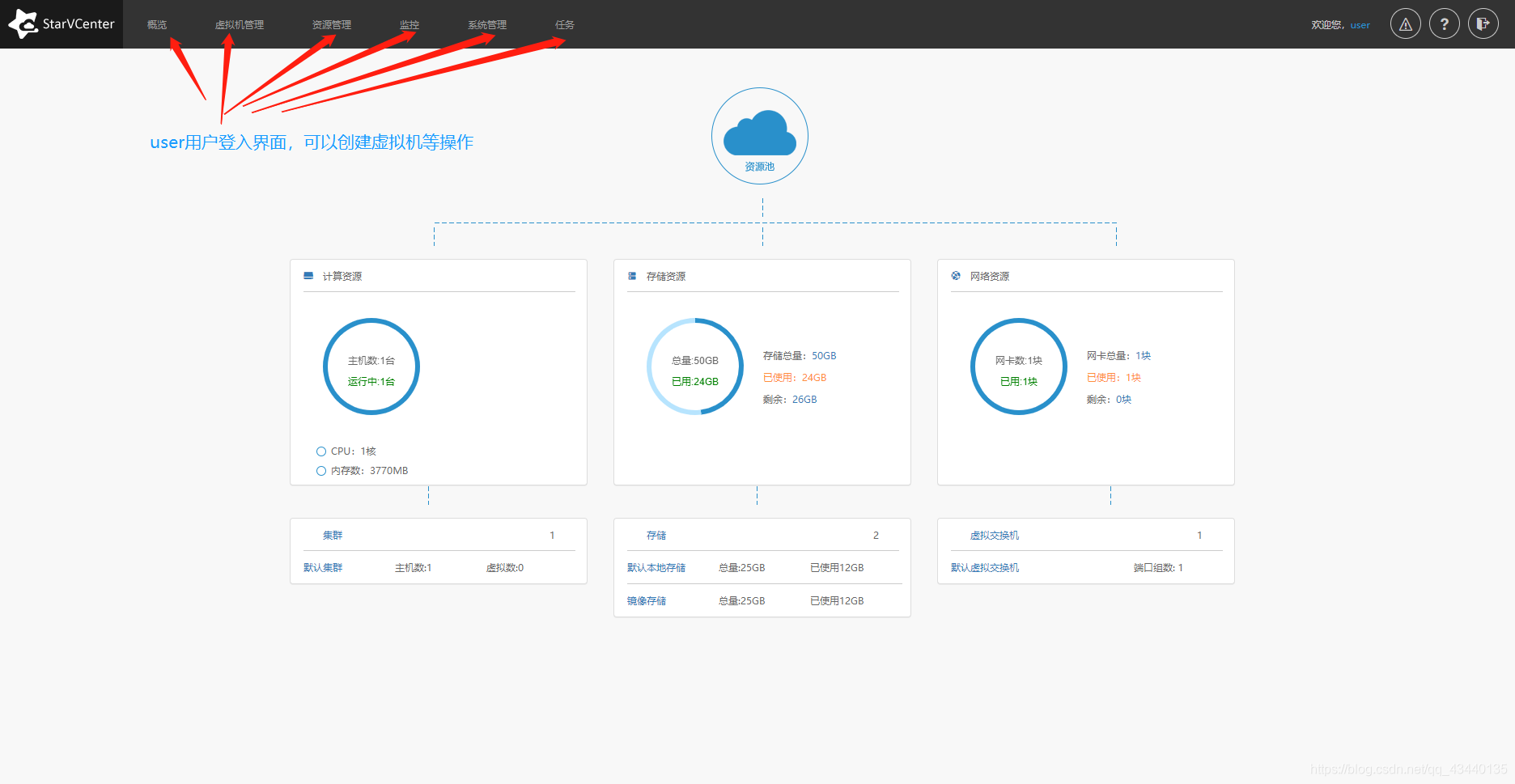Click the 资源池 cloud icon
The height and width of the screenshot is (784, 1515).
click(x=760, y=135)
